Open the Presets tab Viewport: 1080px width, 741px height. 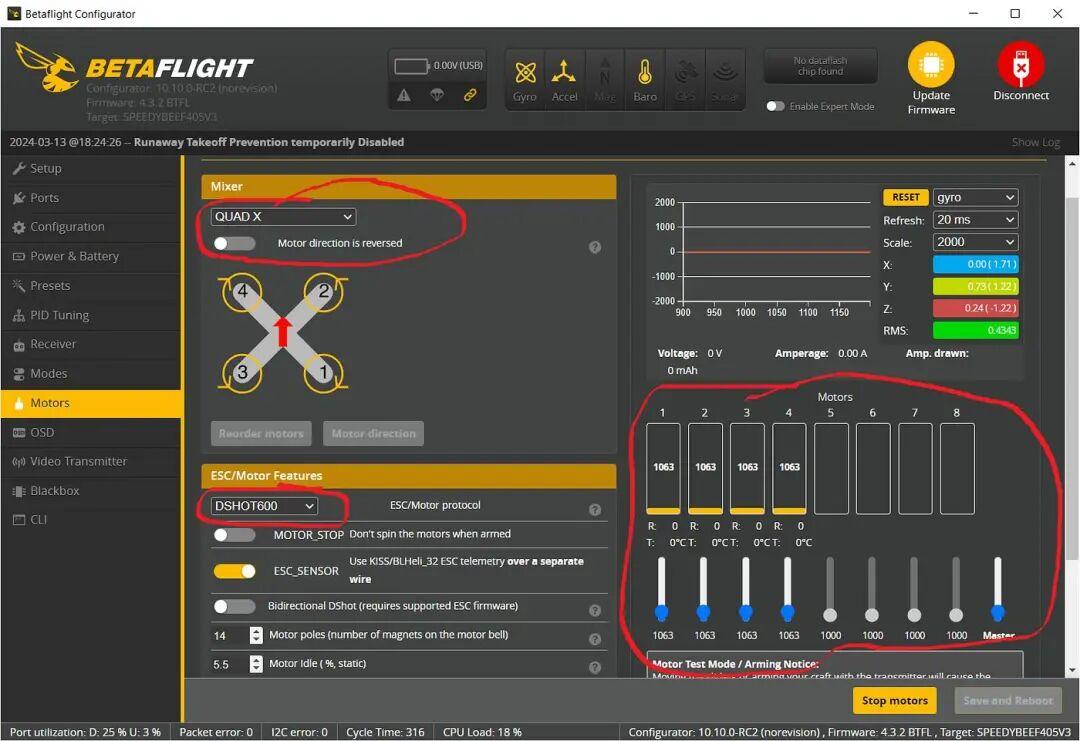point(91,286)
